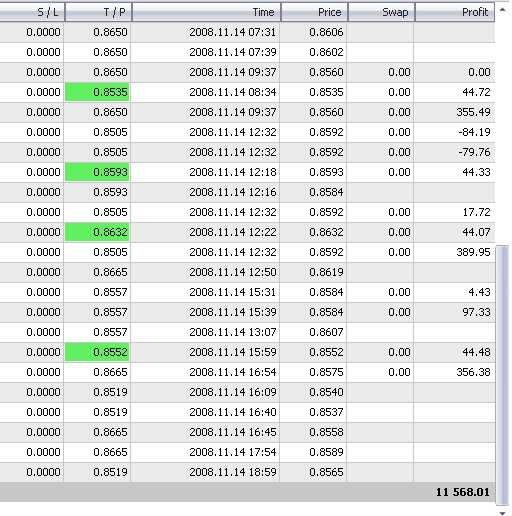Click the price value 0.8589
The width and height of the screenshot is (512, 516).
(326, 452)
